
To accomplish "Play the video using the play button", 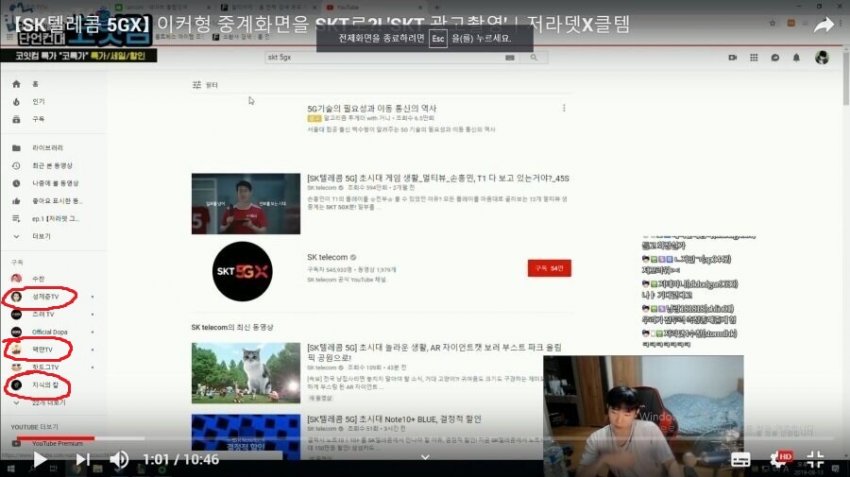I will tap(40, 460).
